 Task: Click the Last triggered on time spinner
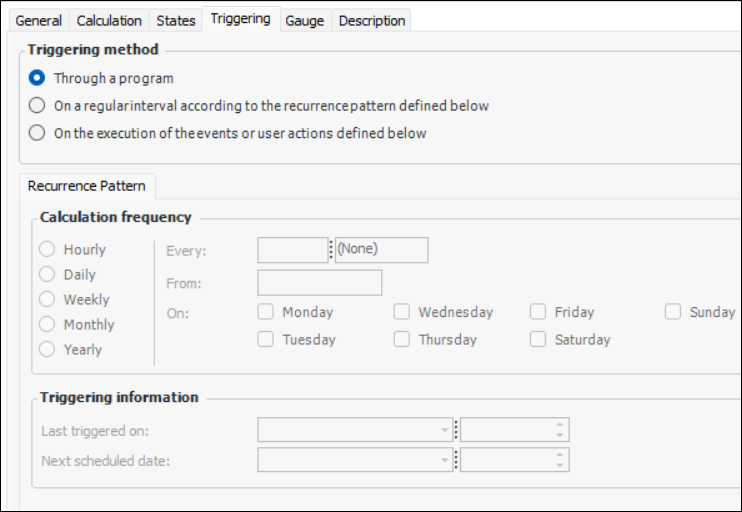click(x=560, y=431)
